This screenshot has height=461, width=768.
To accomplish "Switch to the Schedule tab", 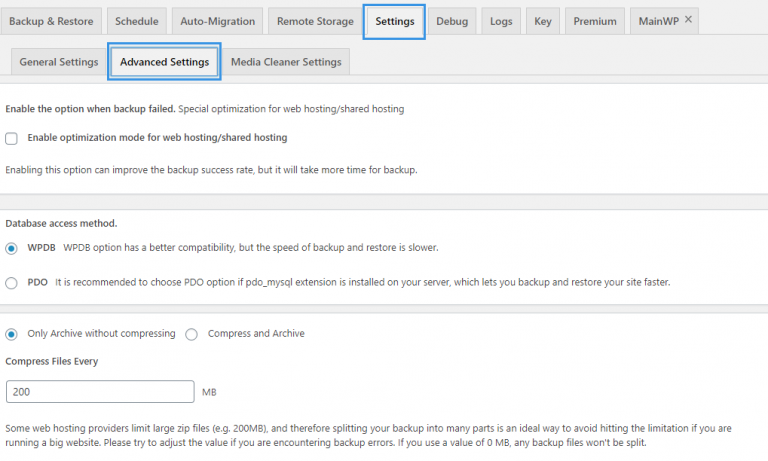I will (x=136, y=21).
